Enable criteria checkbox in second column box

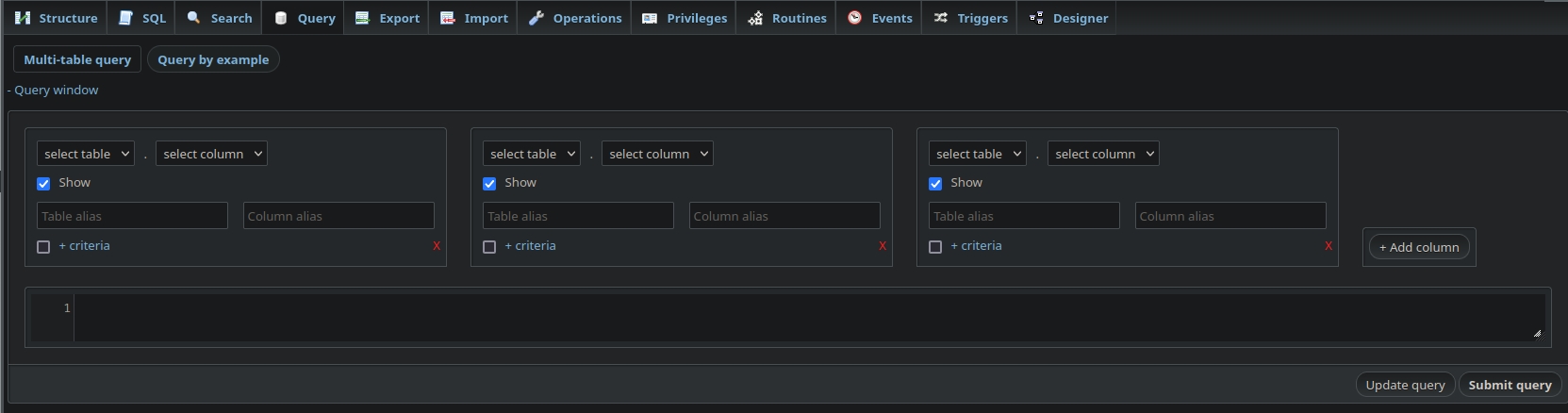click(x=489, y=247)
